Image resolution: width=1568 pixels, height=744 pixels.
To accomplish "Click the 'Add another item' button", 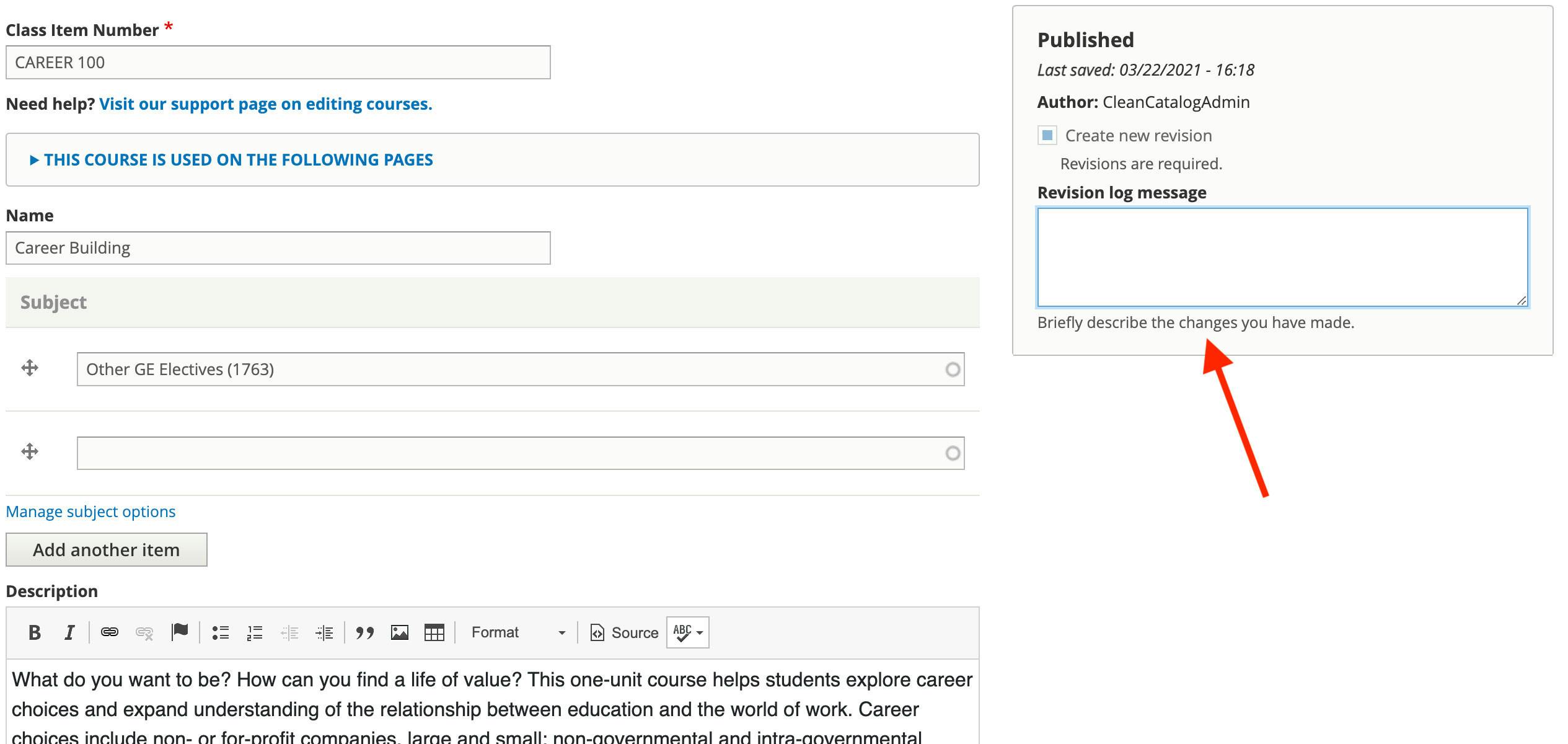I will (106, 550).
